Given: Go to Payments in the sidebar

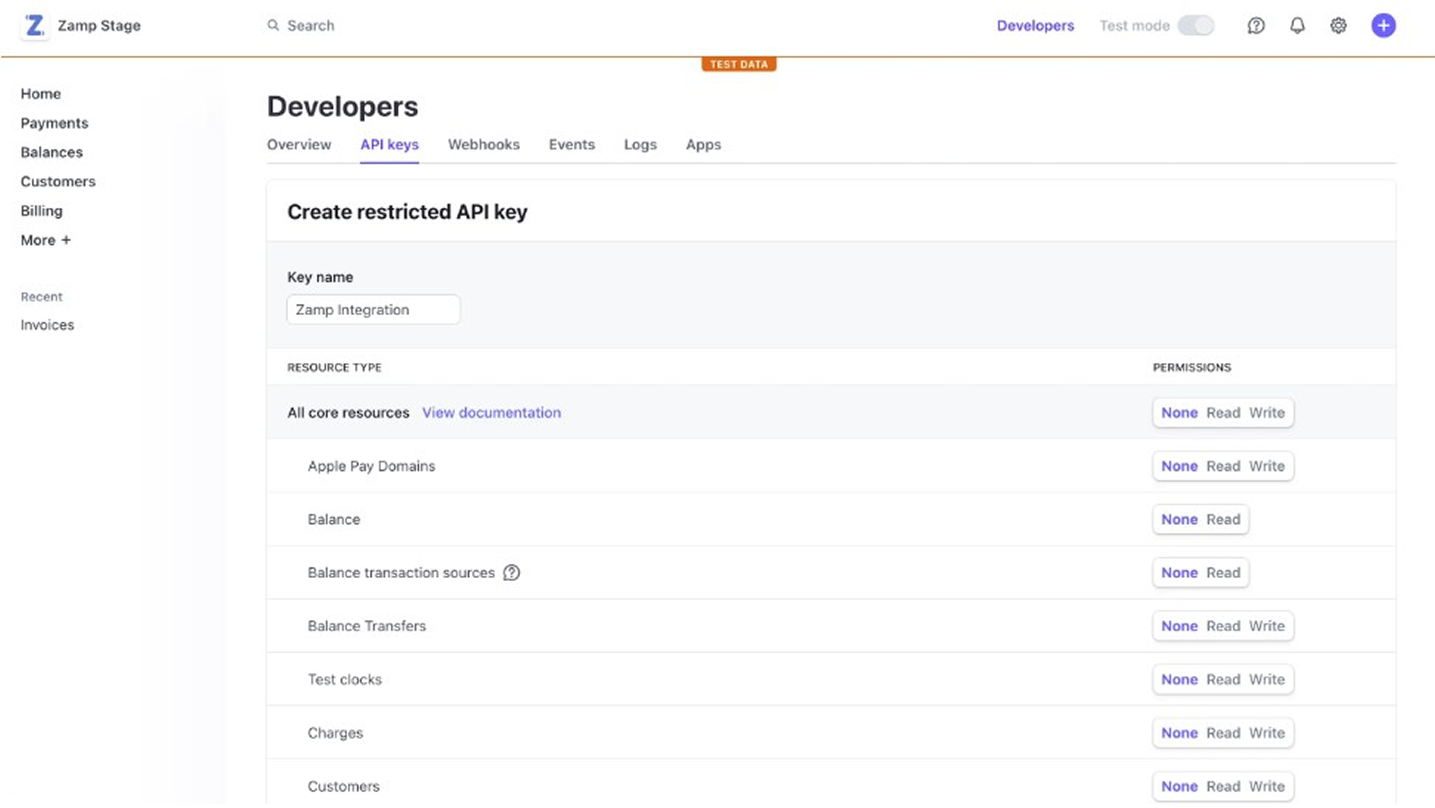Looking at the screenshot, I should 55,123.
